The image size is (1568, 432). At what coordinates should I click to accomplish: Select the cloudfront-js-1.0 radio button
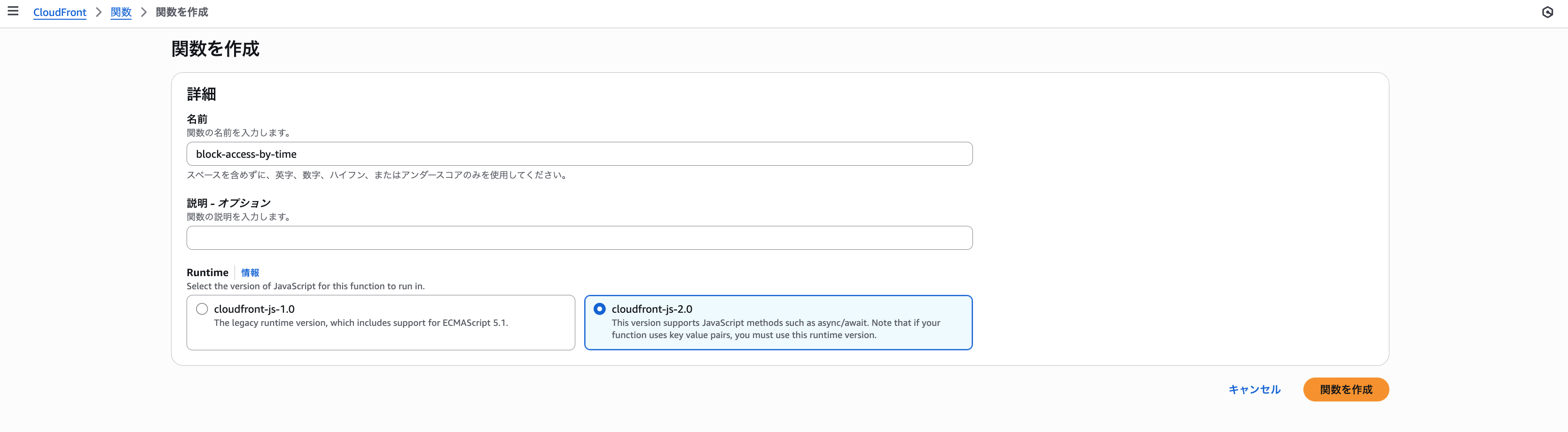pos(202,309)
